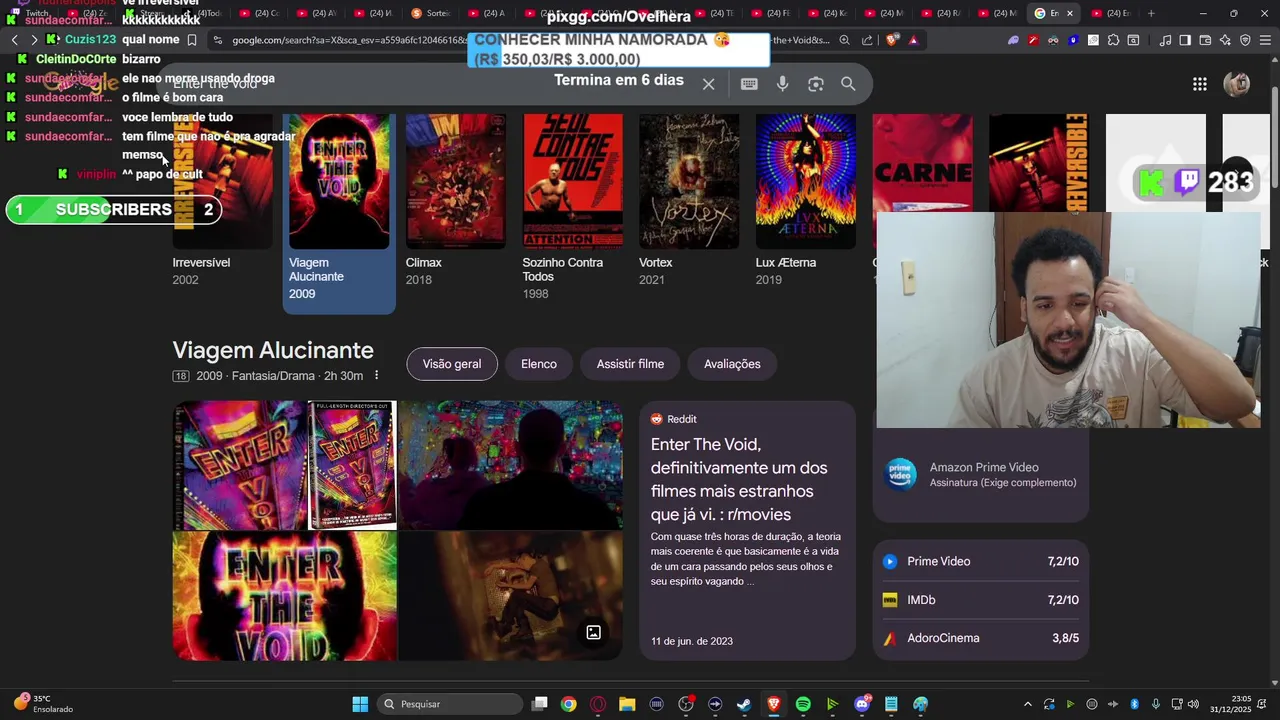This screenshot has height=720, width=1280.
Task: Click the magnifier search submit icon
Action: tap(848, 84)
